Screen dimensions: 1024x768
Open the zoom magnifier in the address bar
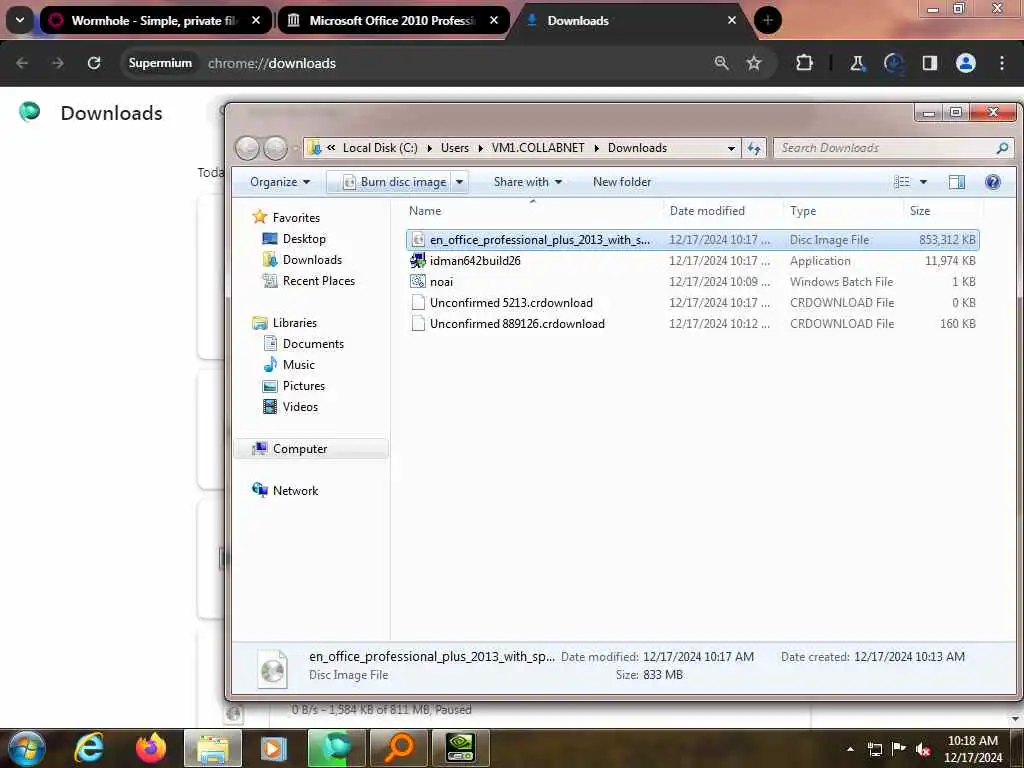coord(721,63)
